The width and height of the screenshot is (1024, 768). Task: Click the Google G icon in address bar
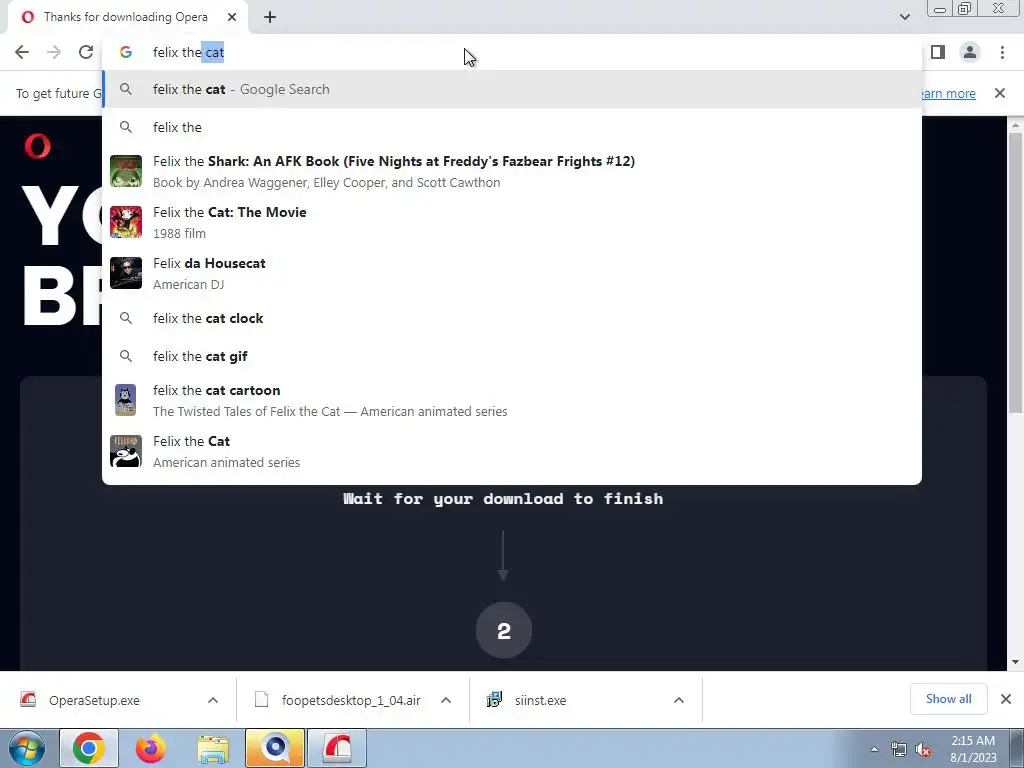[126, 52]
